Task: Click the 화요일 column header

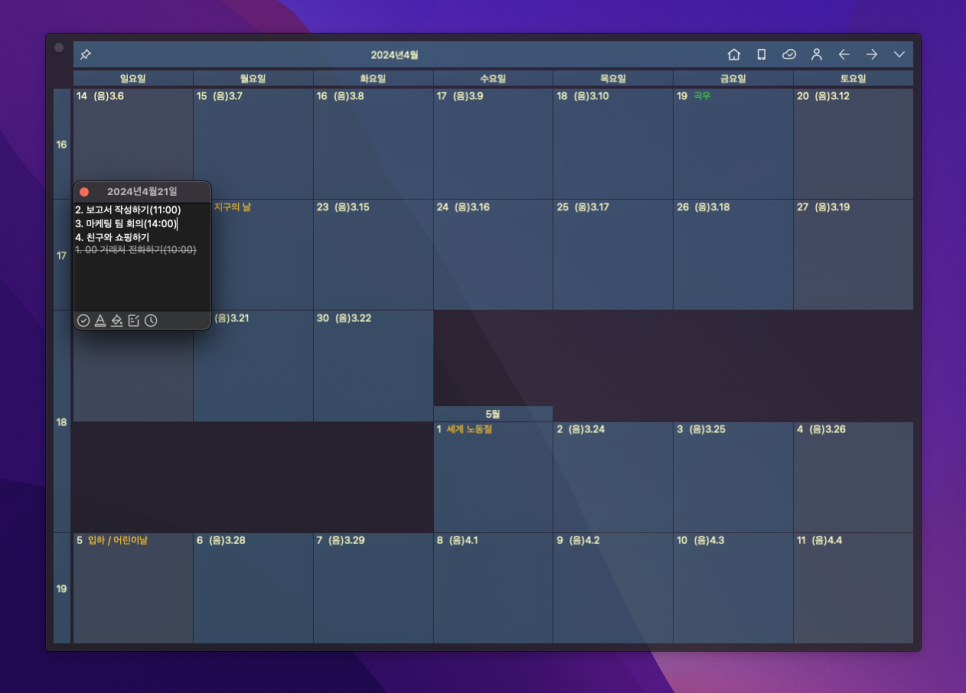Action: 373,78
